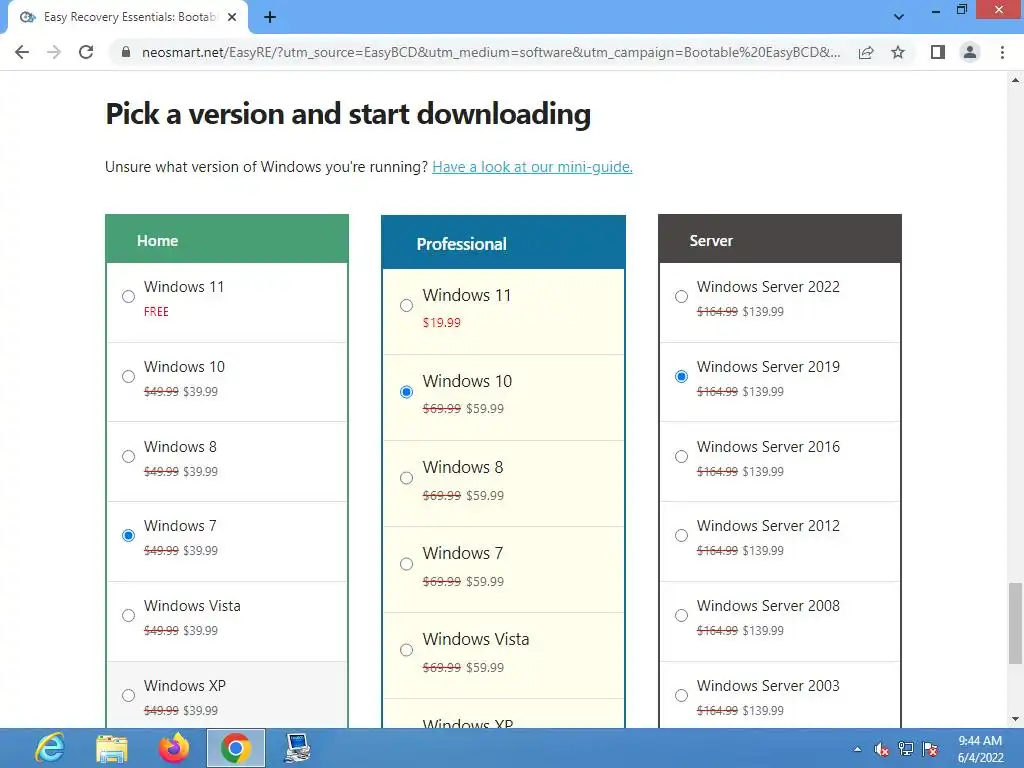Go back to the previous page
The image size is (1024, 768).
tap(22, 52)
